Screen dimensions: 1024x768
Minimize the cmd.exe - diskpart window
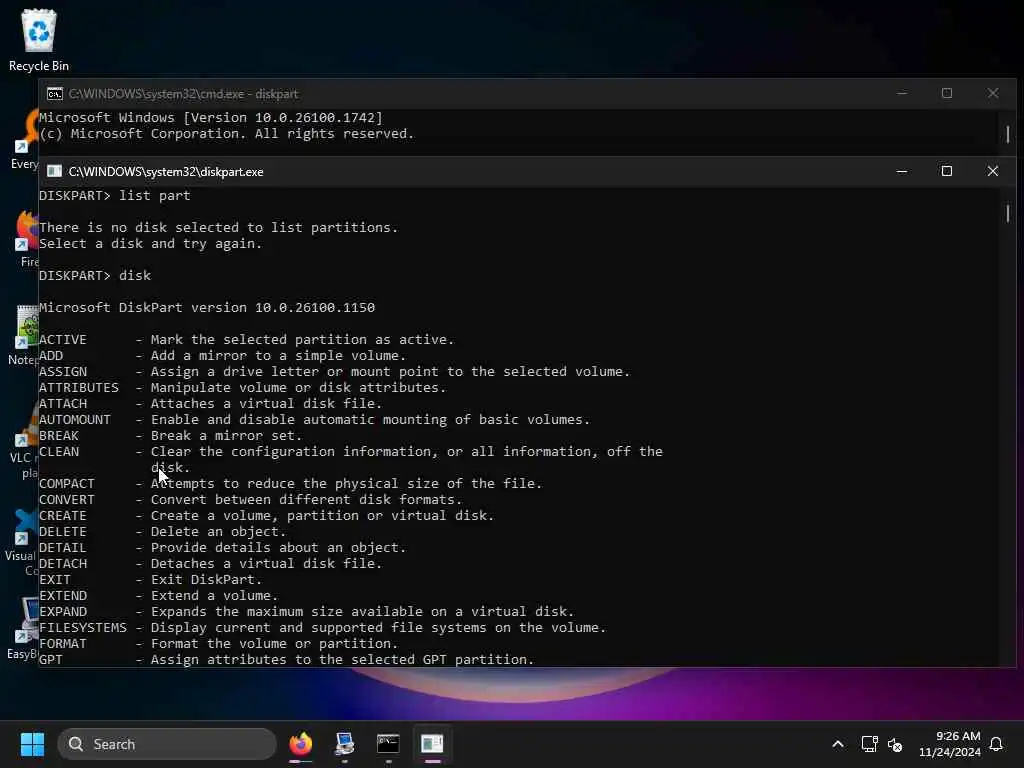click(902, 93)
